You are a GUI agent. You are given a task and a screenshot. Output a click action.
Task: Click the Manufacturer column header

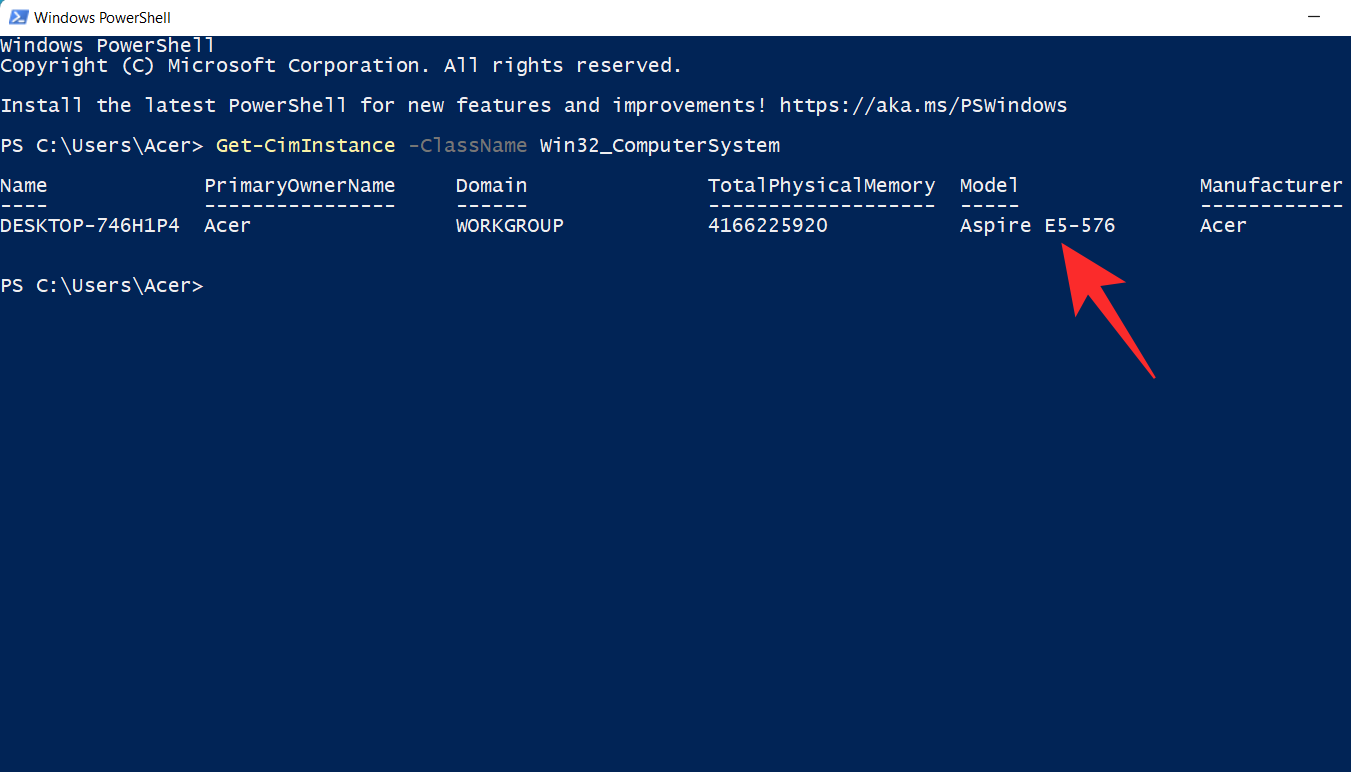point(1271,186)
